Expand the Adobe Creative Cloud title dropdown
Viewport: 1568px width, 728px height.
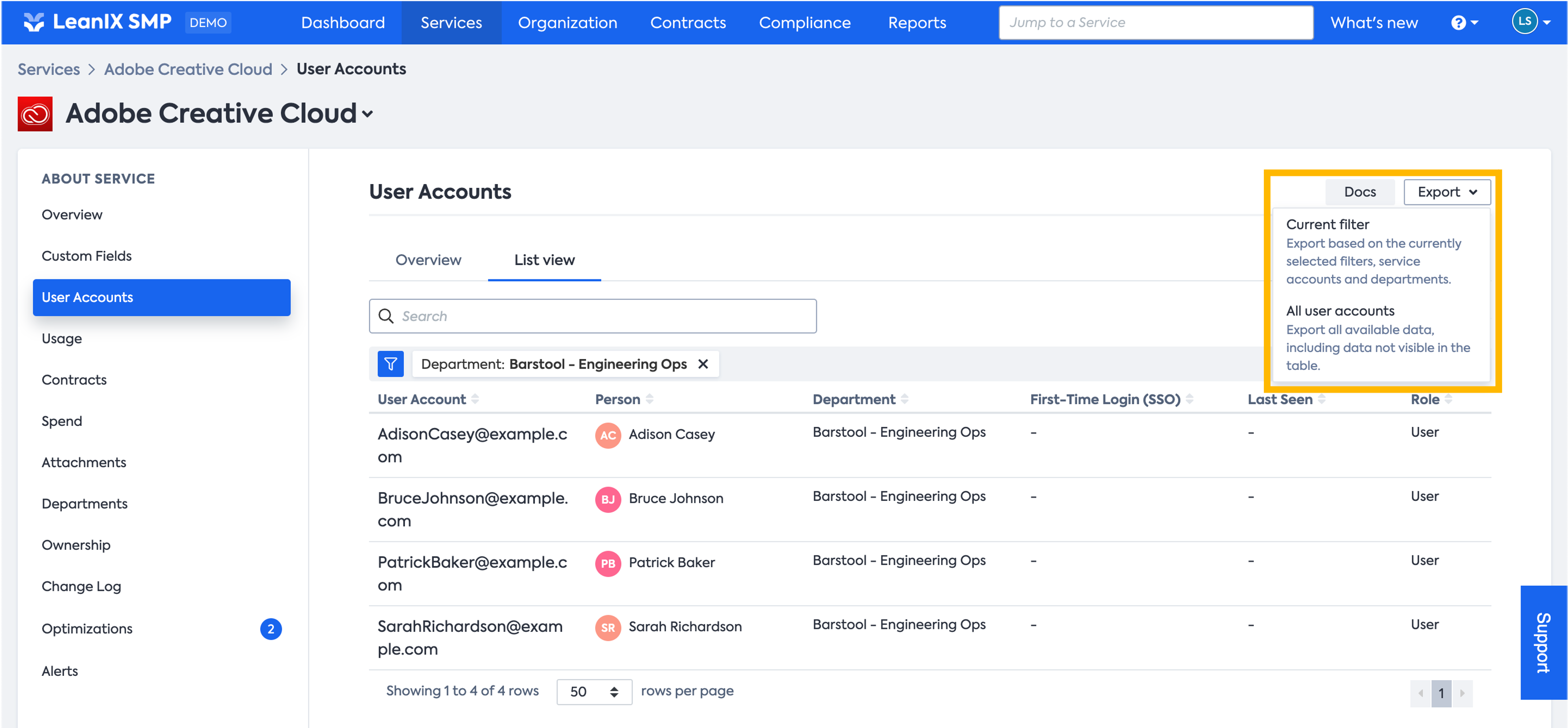[x=367, y=114]
